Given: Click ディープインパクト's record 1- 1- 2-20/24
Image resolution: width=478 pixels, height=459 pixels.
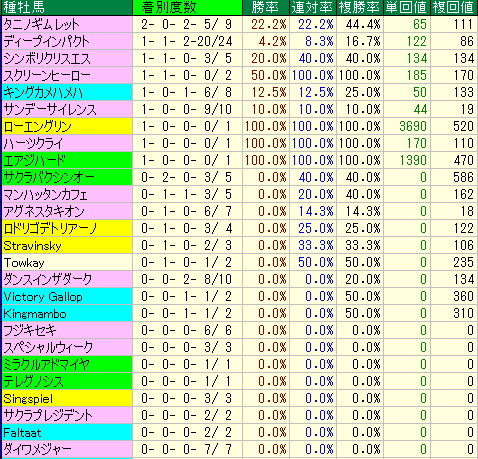Looking at the screenshot, I should (x=187, y=41).
